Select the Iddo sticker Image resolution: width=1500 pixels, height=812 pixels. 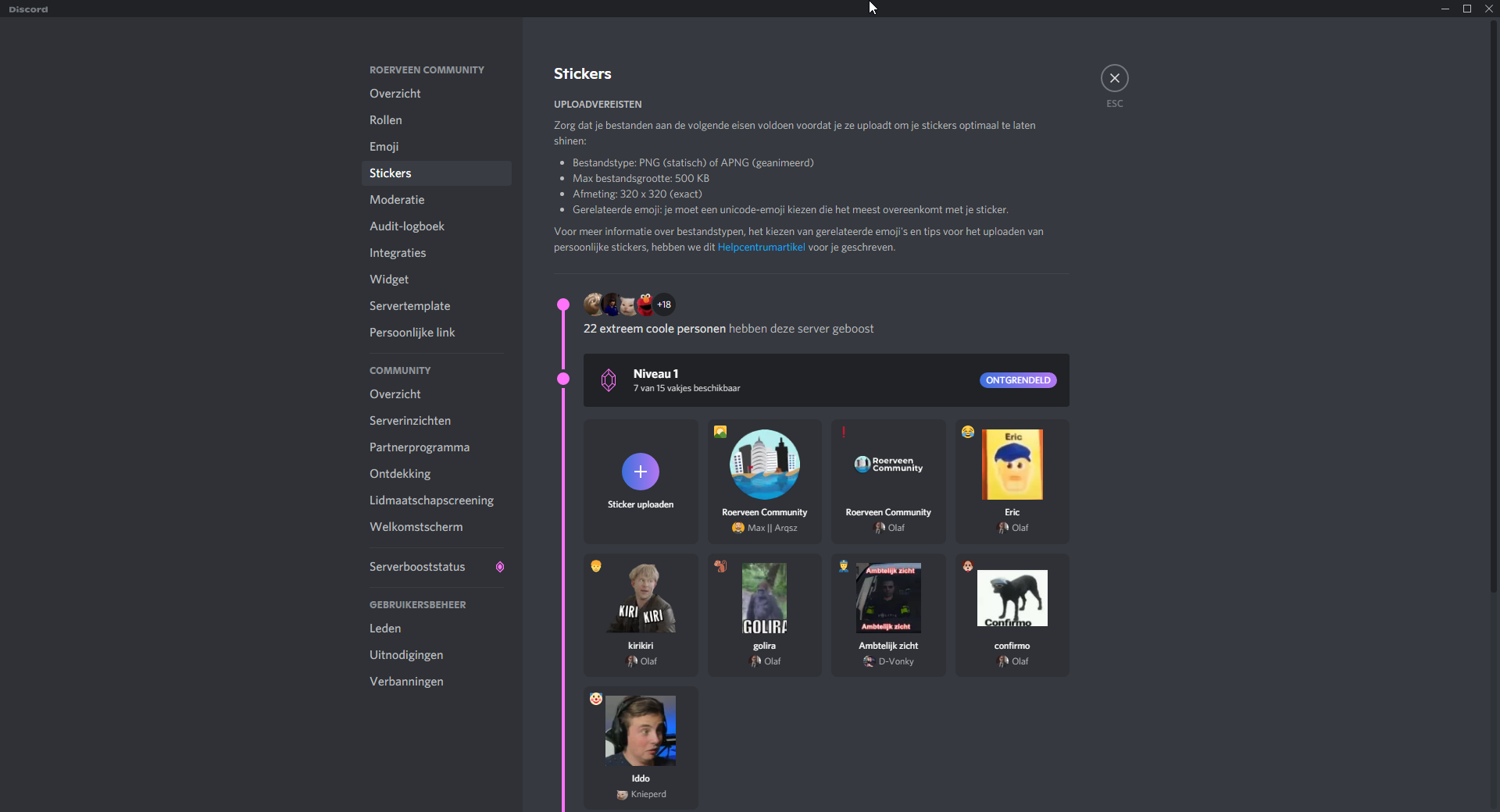(641, 731)
